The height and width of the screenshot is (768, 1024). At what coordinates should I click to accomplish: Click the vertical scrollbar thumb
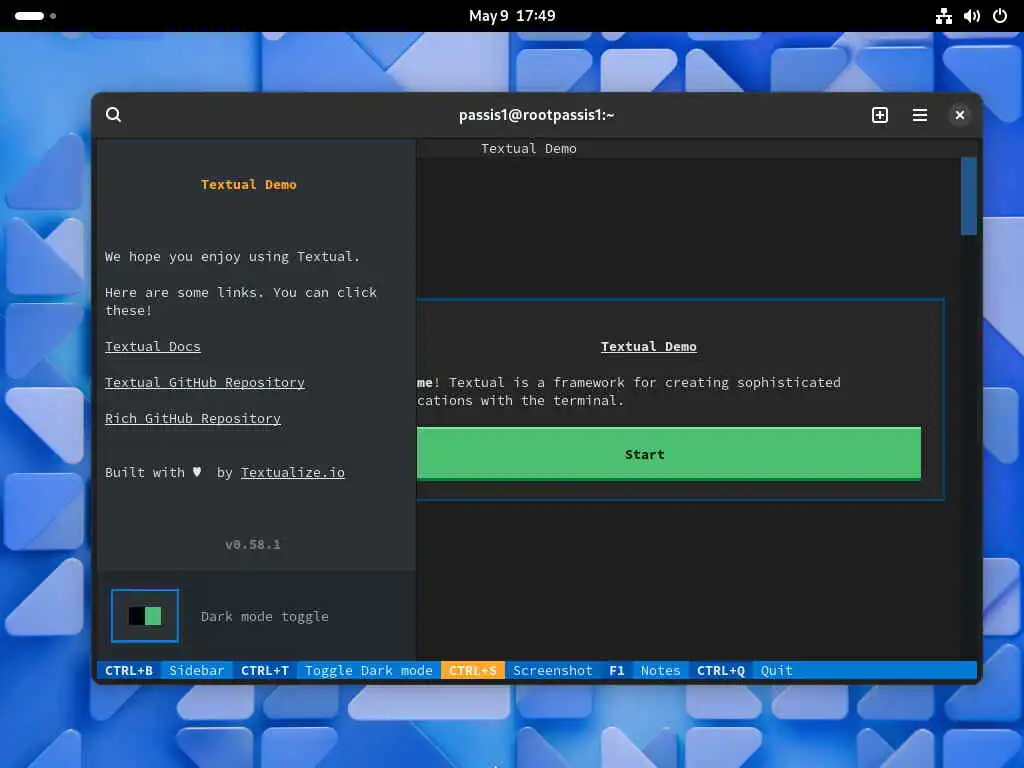point(968,196)
